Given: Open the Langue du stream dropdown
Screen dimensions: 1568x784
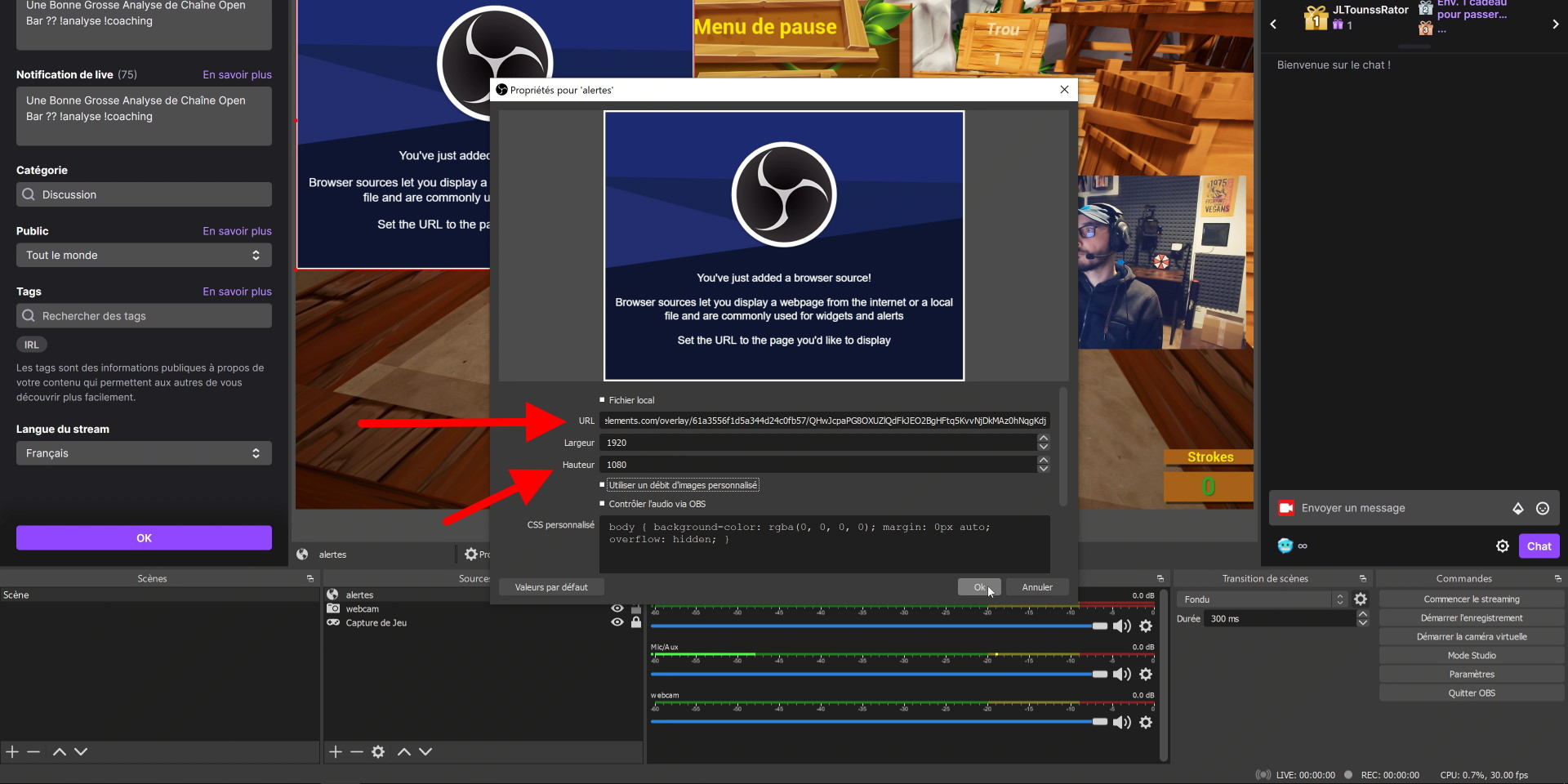Looking at the screenshot, I should pyautogui.click(x=144, y=453).
